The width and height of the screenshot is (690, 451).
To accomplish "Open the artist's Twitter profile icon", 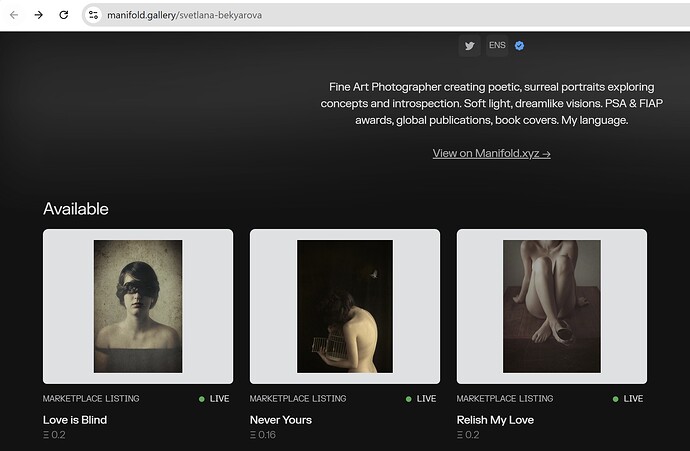I will point(469,45).
